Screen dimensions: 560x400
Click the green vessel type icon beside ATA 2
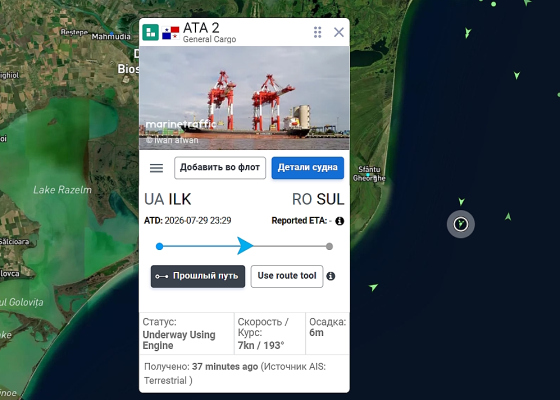pyautogui.click(x=150, y=32)
